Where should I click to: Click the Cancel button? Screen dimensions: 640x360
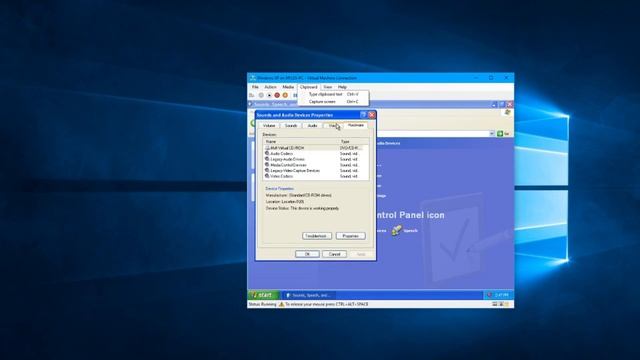[334, 254]
